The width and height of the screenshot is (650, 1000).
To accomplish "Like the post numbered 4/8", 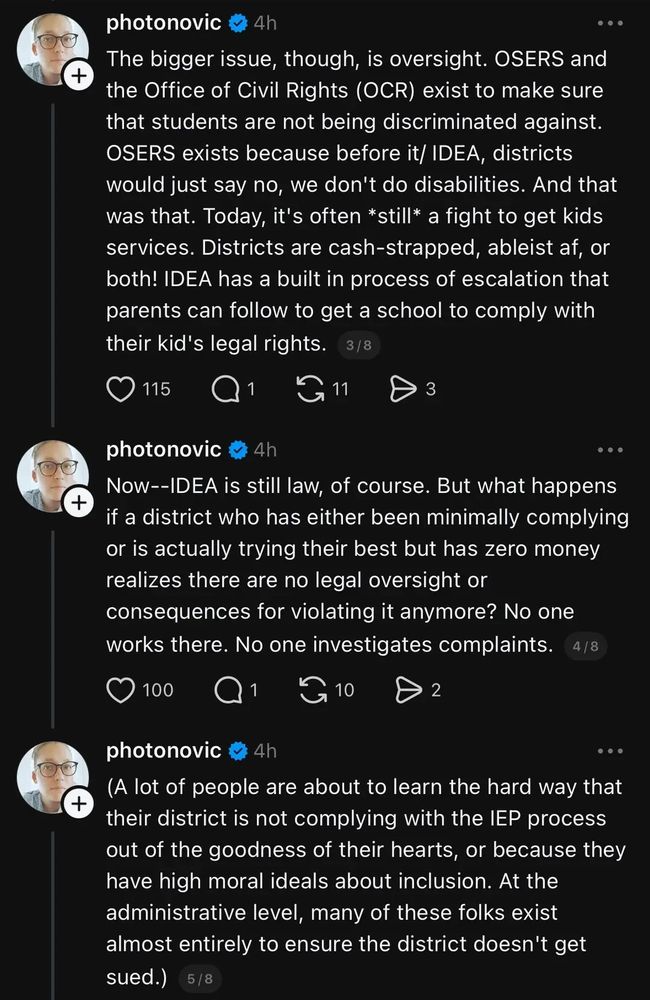I will pyautogui.click(x=121, y=689).
